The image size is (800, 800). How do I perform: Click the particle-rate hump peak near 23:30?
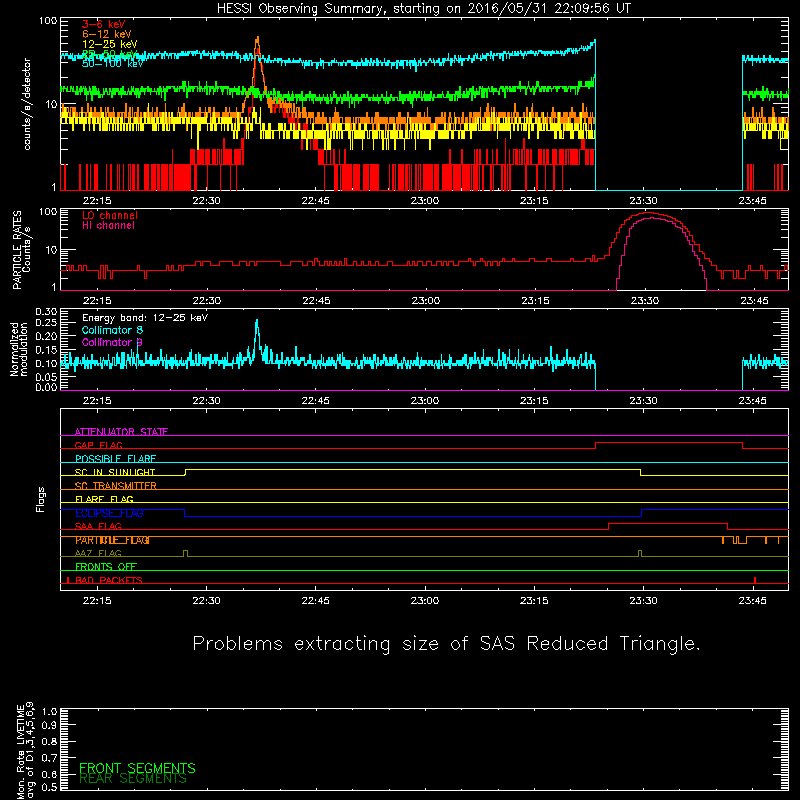tap(648, 213)
